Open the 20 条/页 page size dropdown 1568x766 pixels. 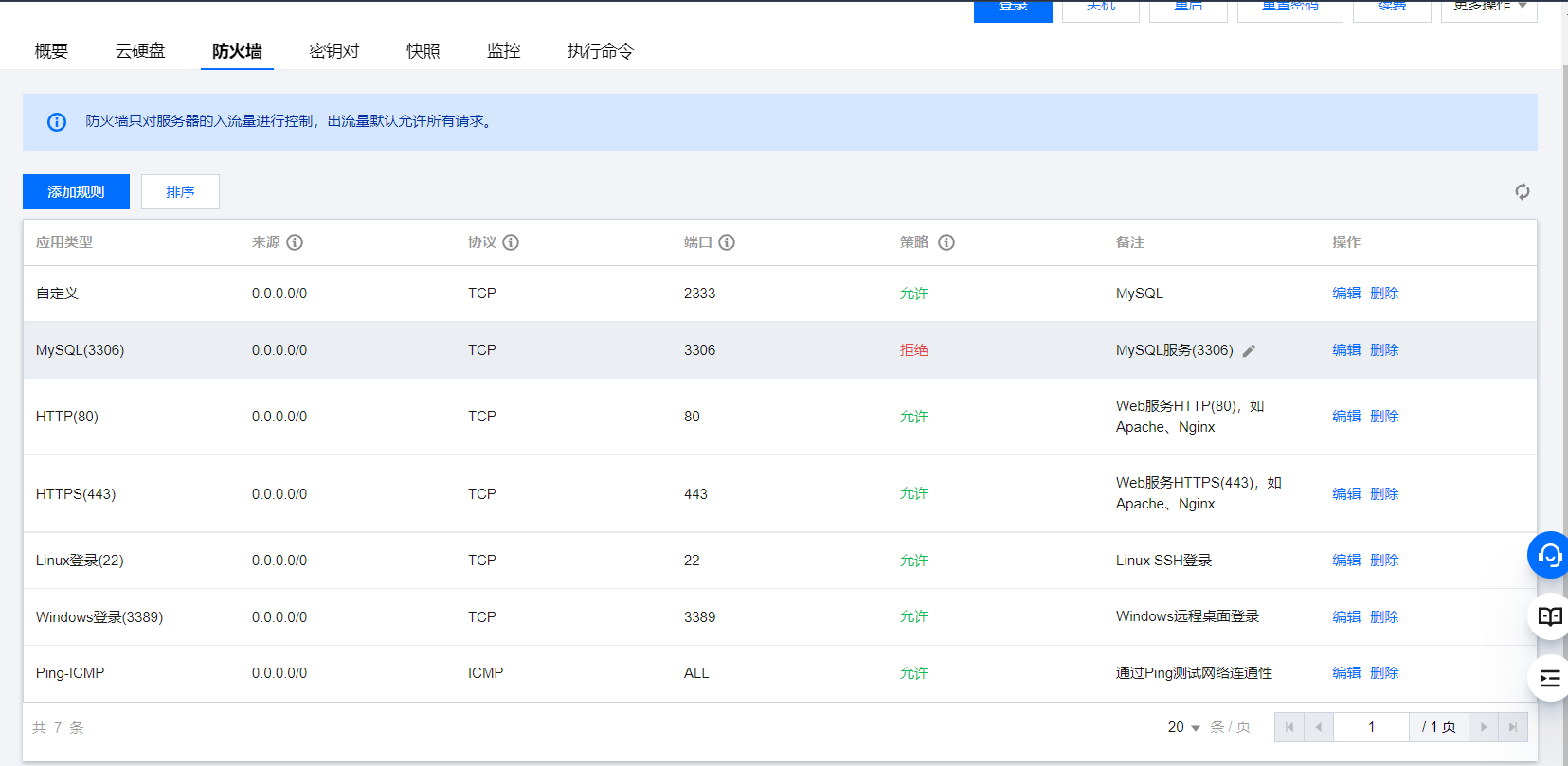[x=1184, y=727]
